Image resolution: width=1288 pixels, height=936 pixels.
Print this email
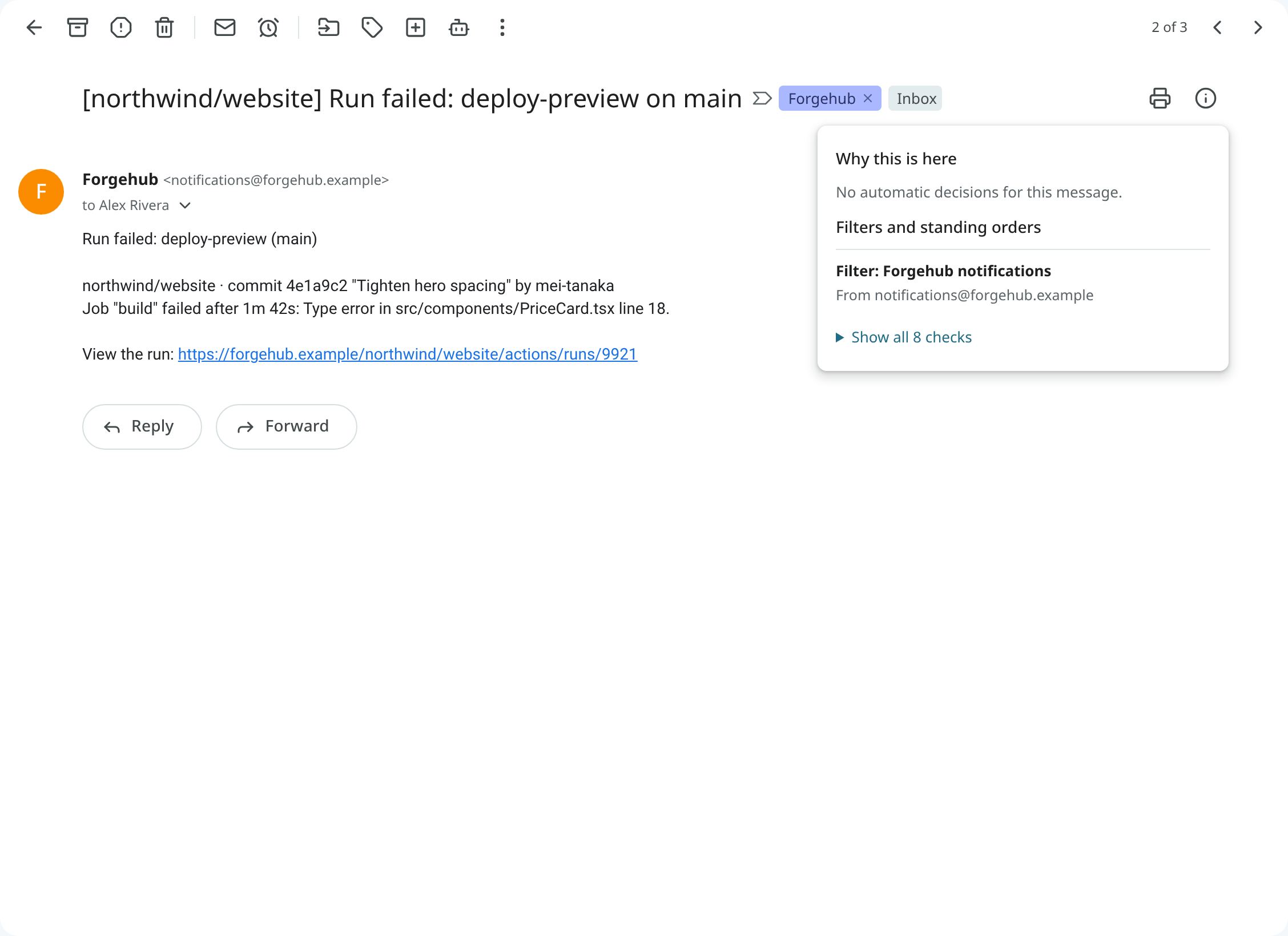[1160, 98]
